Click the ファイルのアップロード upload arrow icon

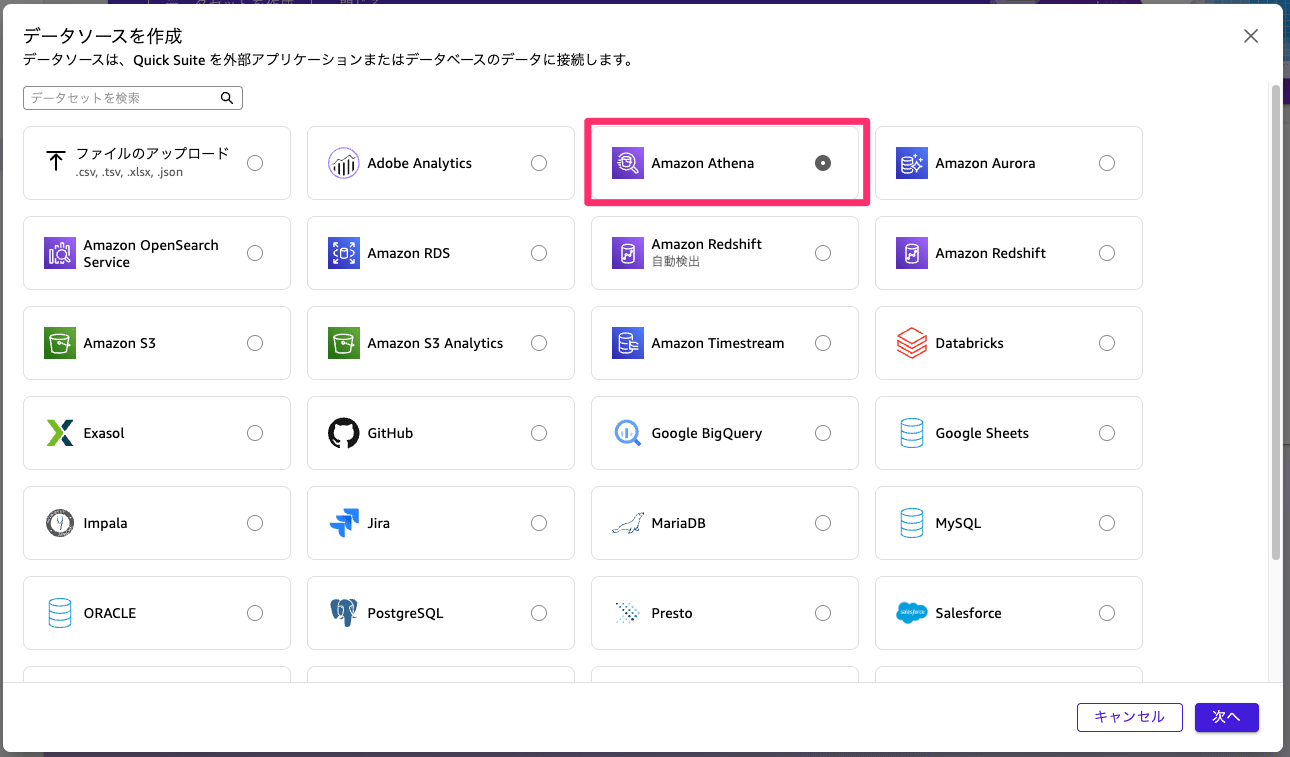tap(56, 162)
